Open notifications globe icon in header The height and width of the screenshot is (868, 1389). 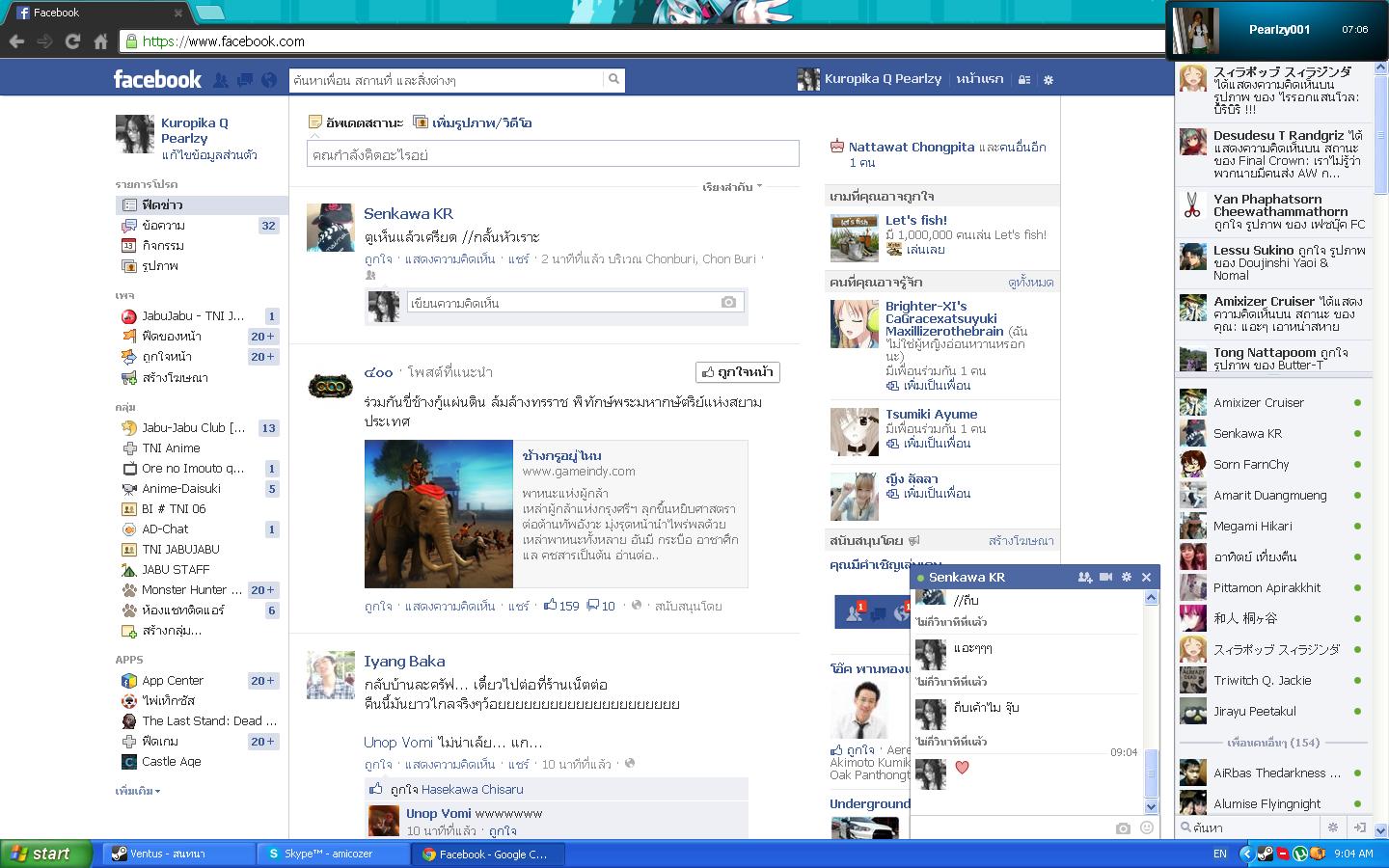tap(269, 80)
